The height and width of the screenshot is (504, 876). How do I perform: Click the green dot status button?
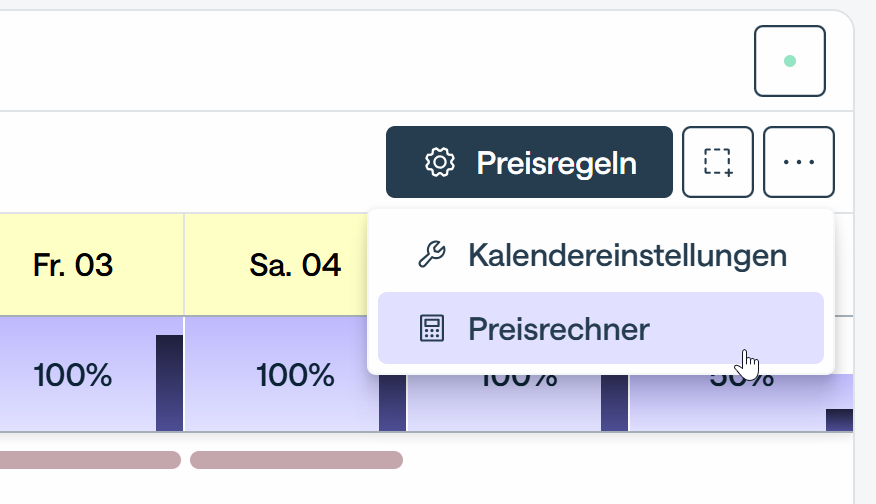pos(789,61)
